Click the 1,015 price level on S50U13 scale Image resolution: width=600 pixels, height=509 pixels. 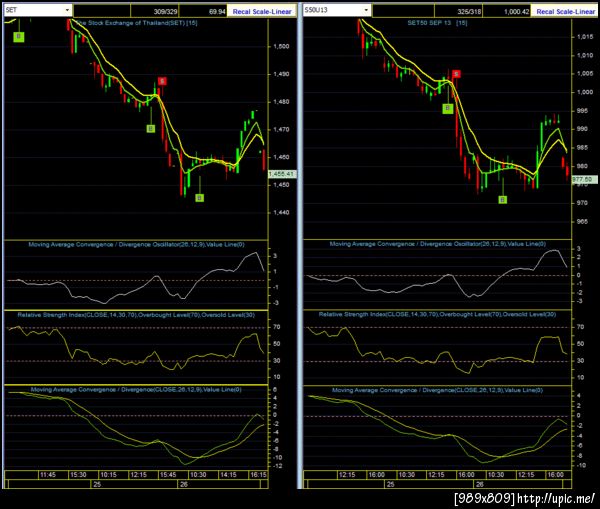[585, 37]
